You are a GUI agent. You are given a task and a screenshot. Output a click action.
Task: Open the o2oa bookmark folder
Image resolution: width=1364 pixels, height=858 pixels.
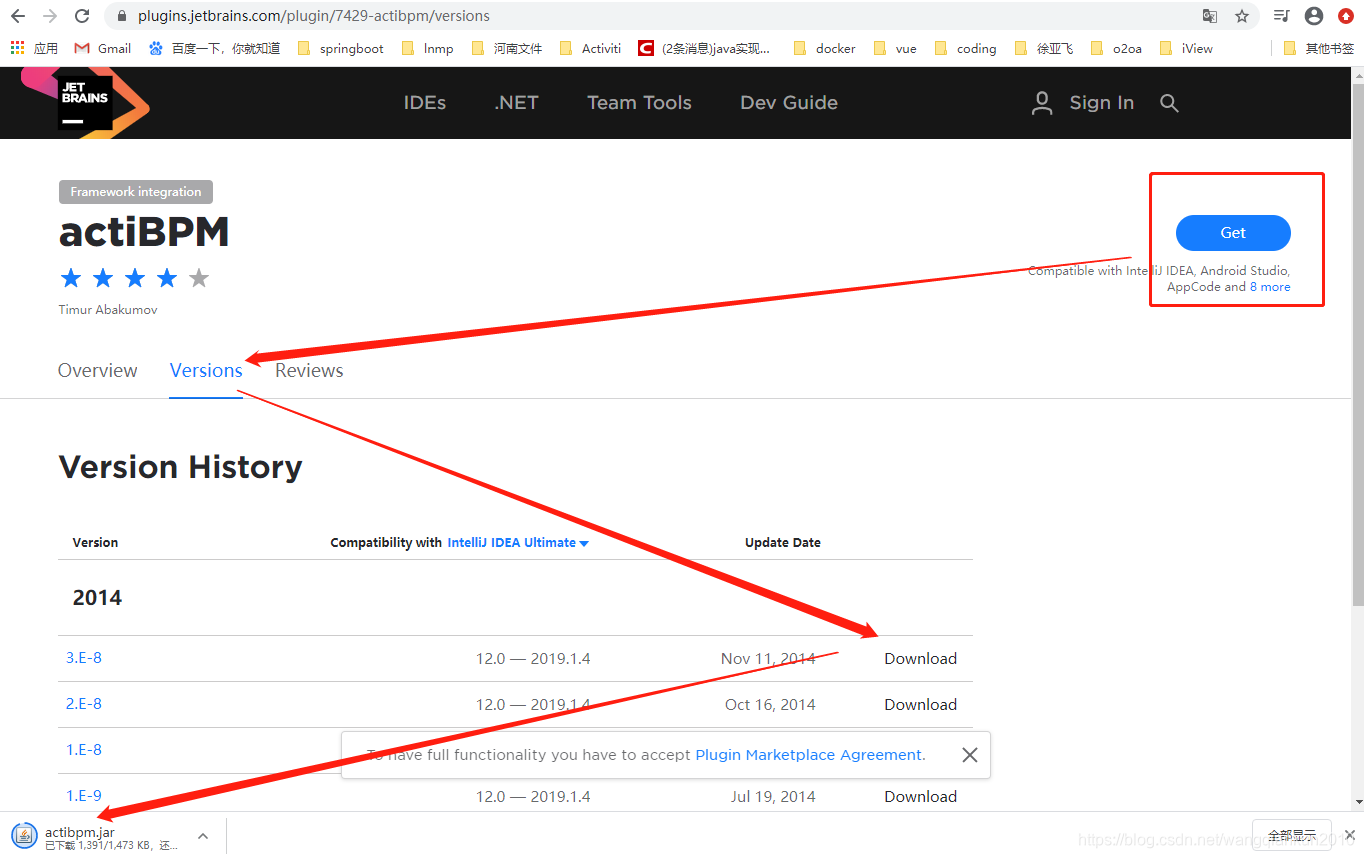(x=1116, y=48)
